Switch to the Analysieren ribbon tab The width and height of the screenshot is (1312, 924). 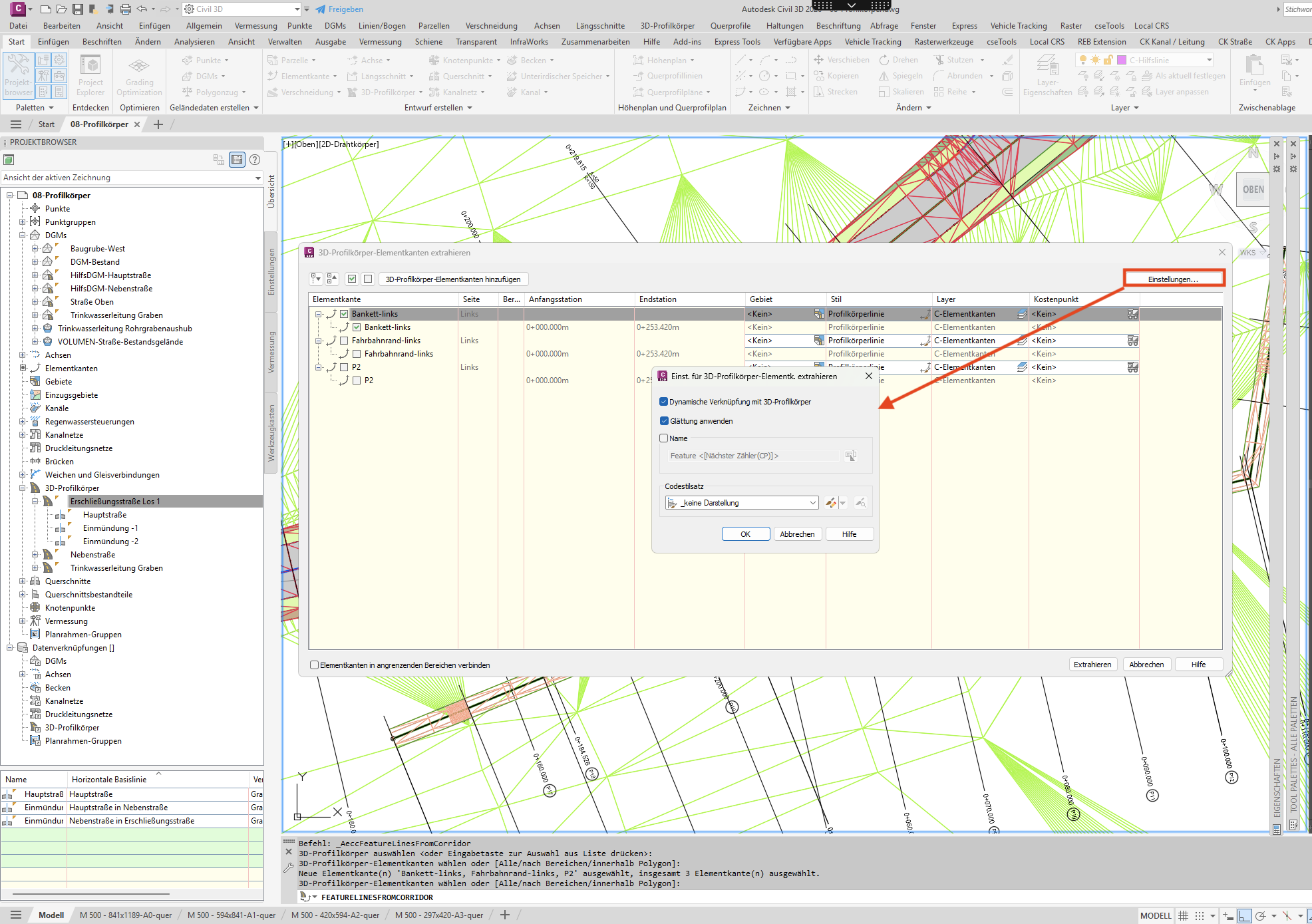tap(194, 42)
